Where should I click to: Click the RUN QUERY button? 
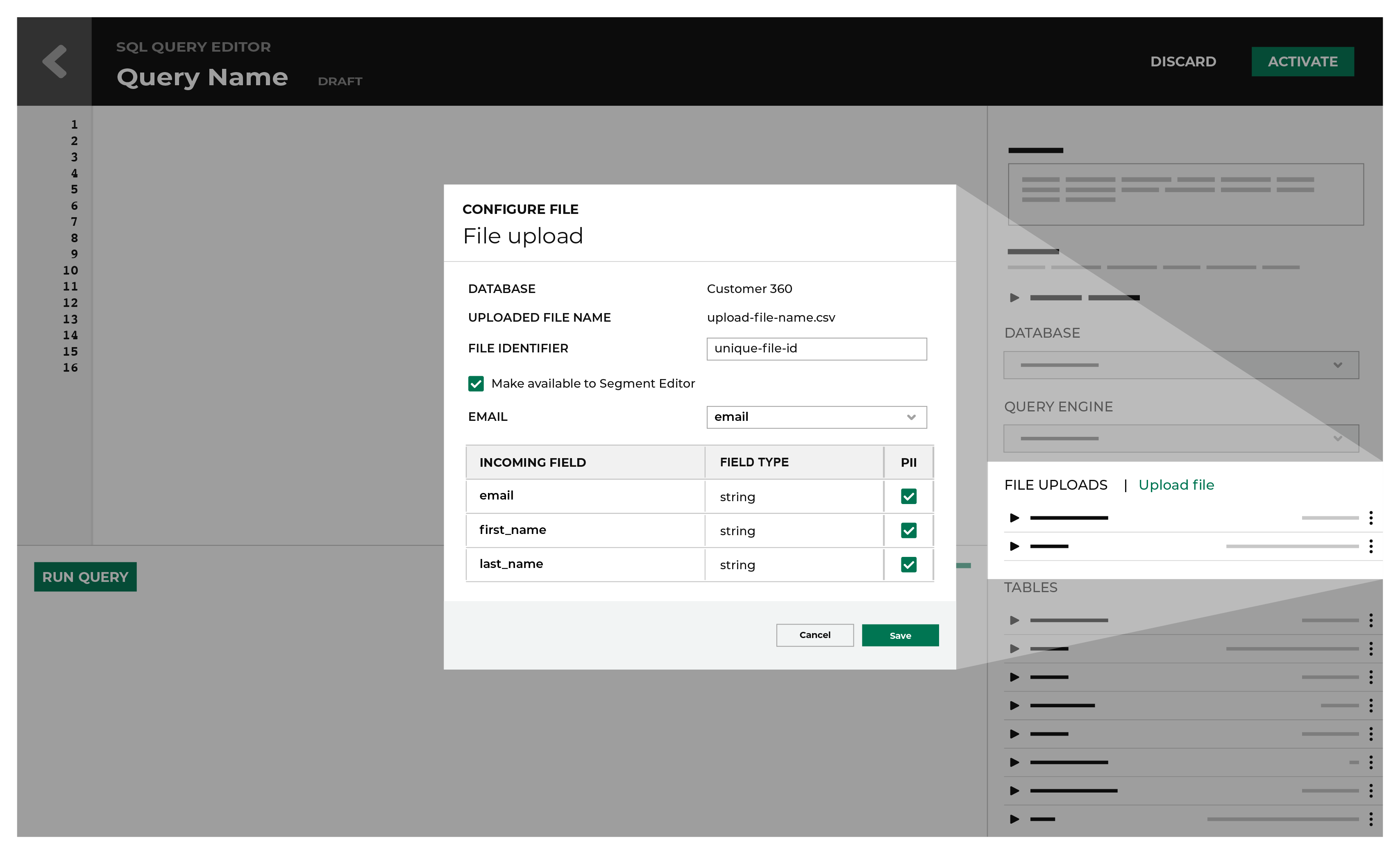click(x=85, y=576)
